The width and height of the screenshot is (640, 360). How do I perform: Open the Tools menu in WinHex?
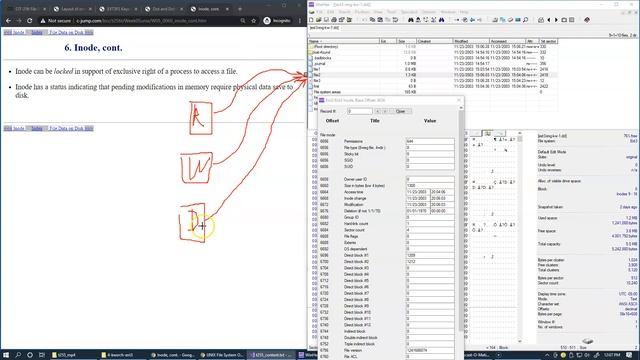[391, 12]
